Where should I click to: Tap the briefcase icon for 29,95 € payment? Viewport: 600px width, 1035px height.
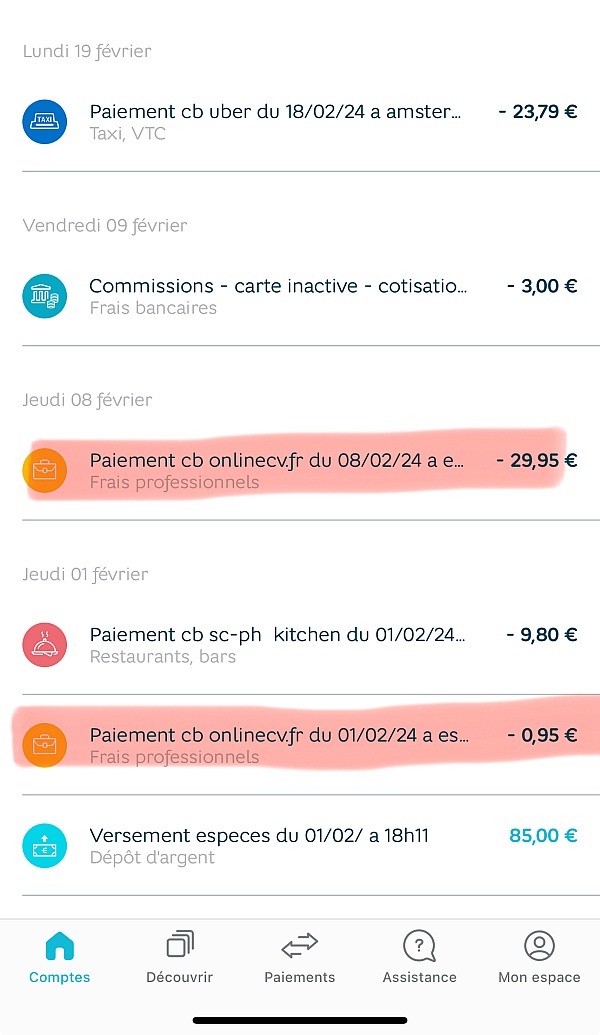(x=45, y=470)
